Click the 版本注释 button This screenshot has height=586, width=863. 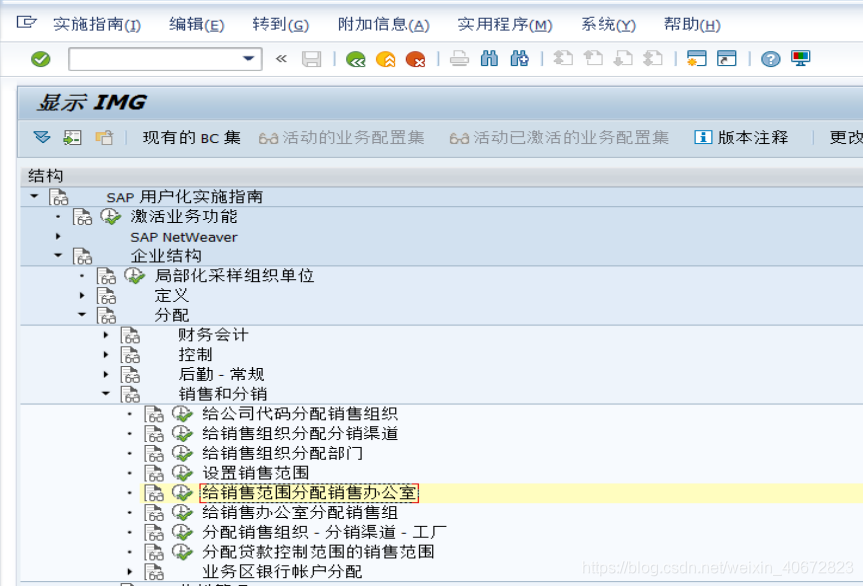[741, 137]
